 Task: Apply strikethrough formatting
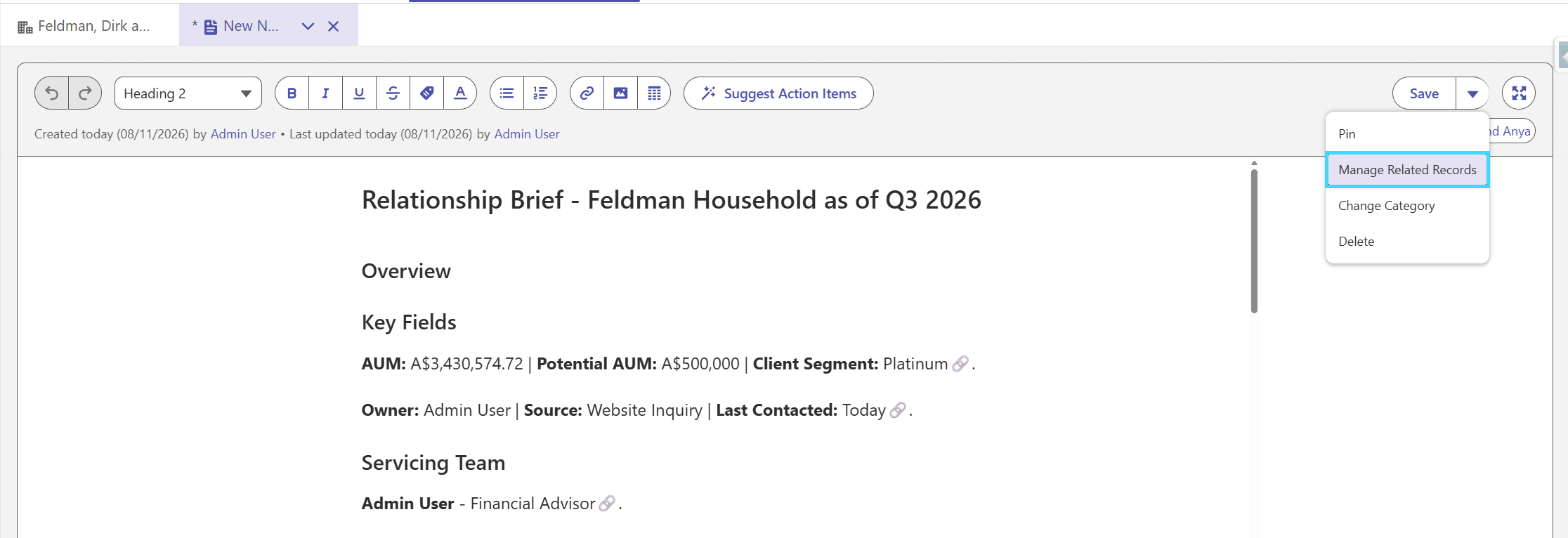click(x=393, y=93)
